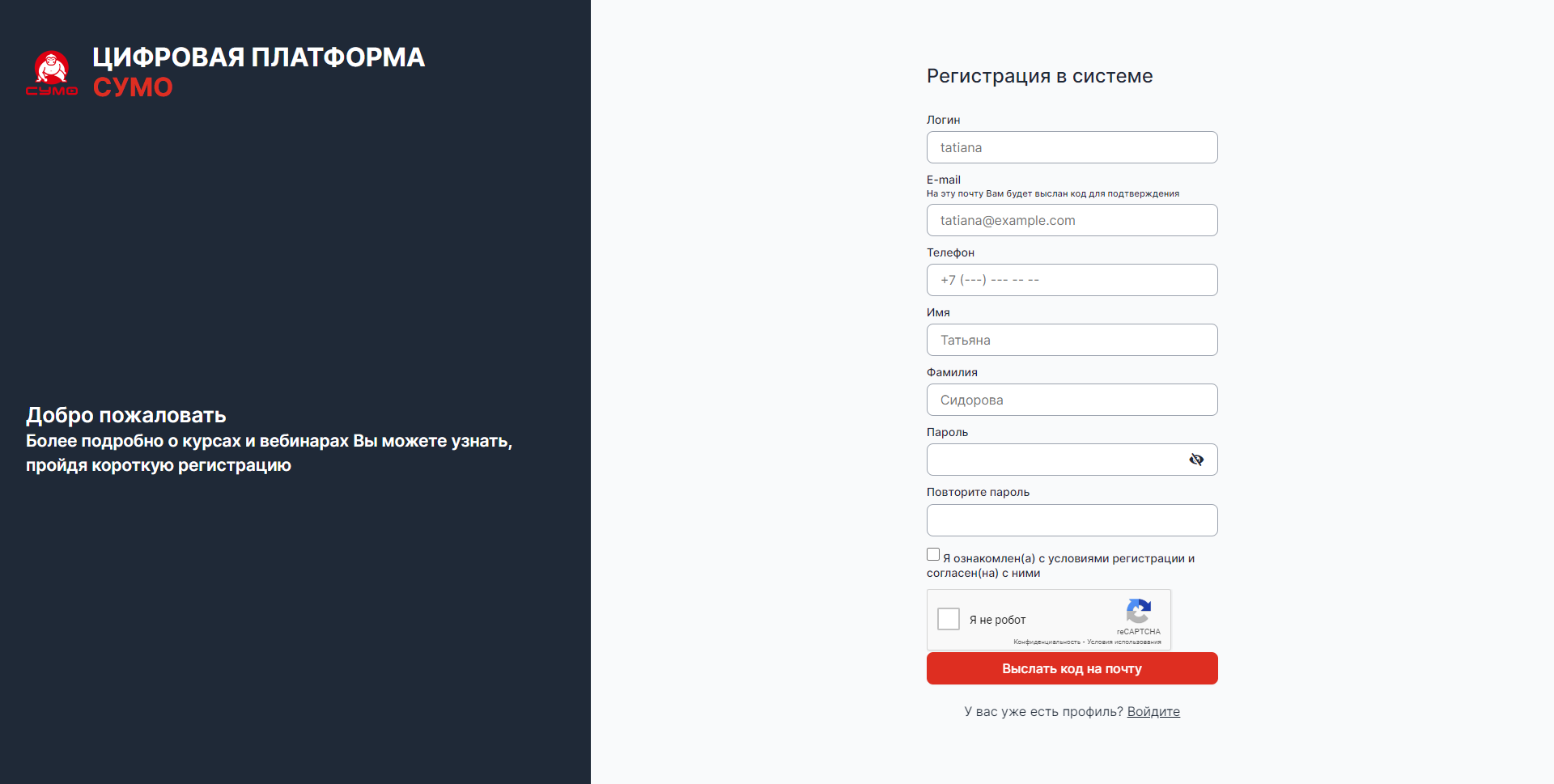Focus the Логин input field
The width and height of the screenshot is (1554, 784).
pos(1072,147)
